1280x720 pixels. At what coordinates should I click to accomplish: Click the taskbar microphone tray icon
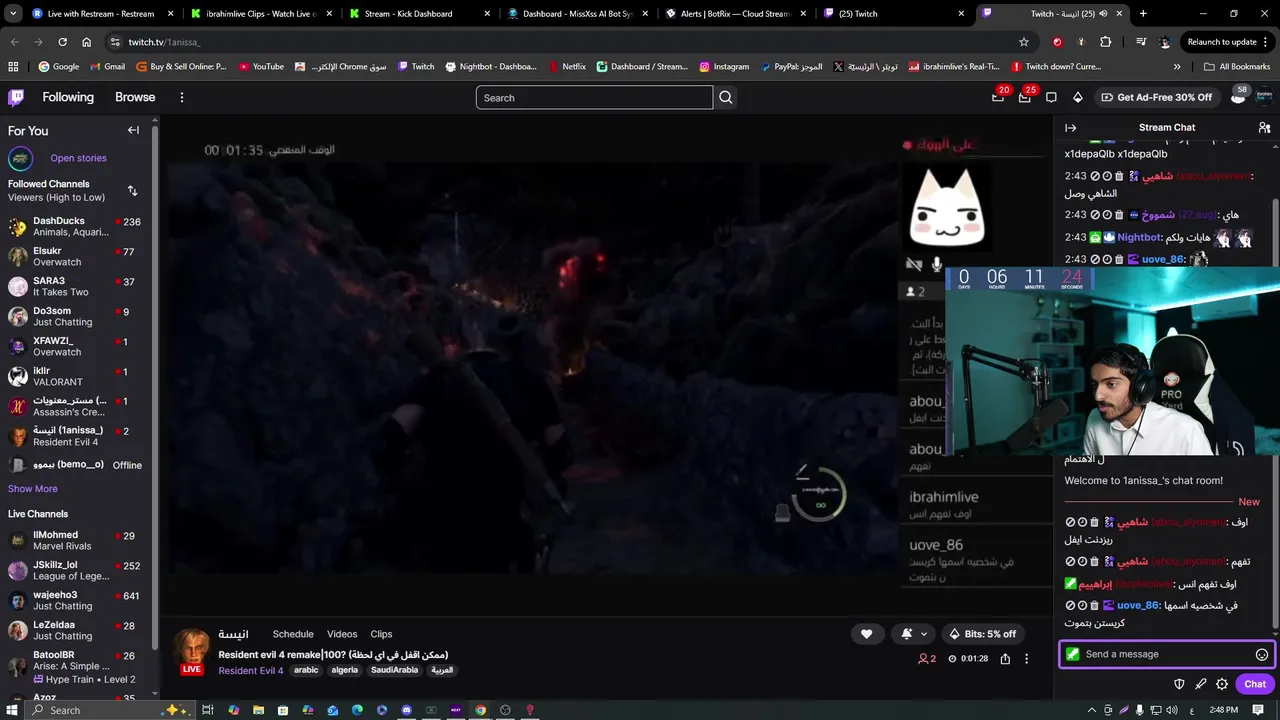tap(1139, 710)
